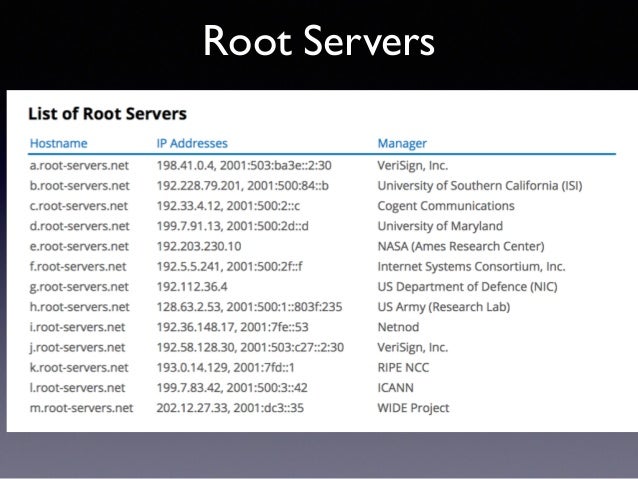
Task: Select manager NASA (Ames Research Center)
Action: tap(461, 246)
